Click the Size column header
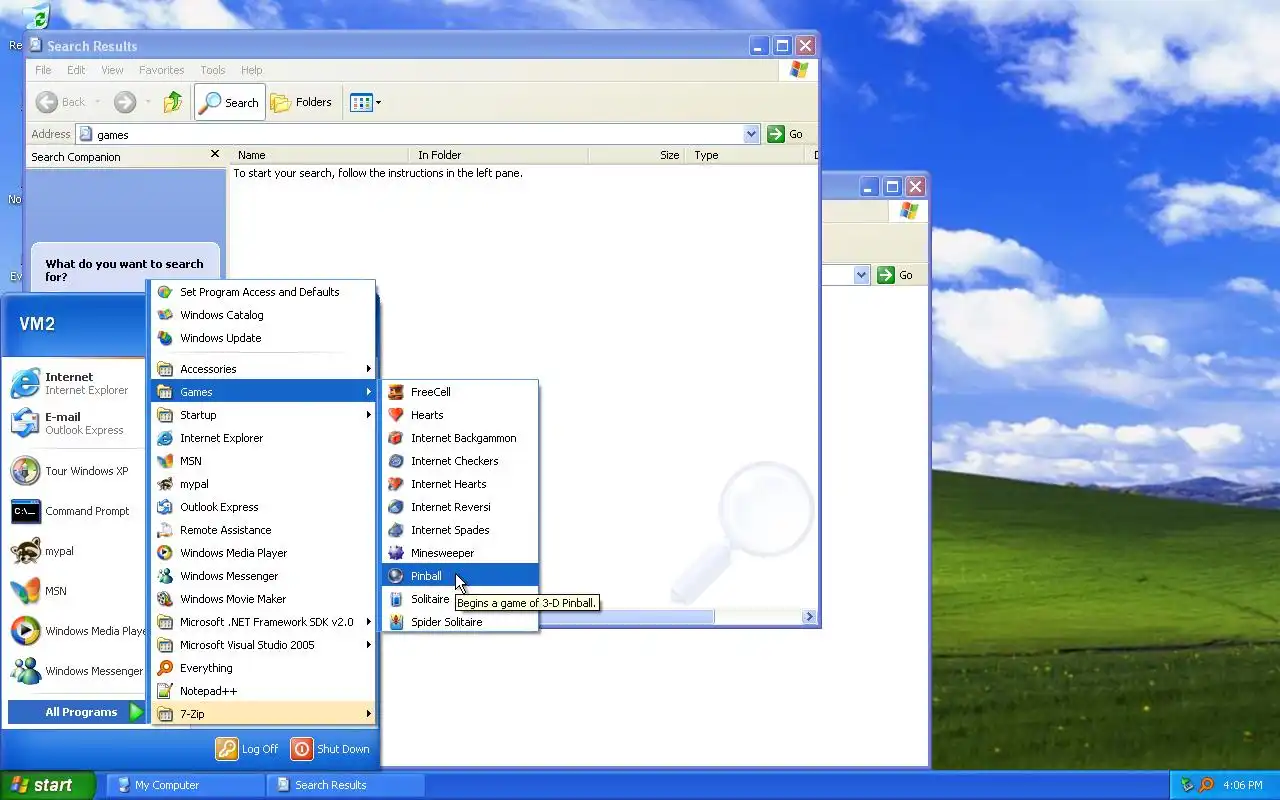The image size is (1280, 800). click(x=637, y=155)
